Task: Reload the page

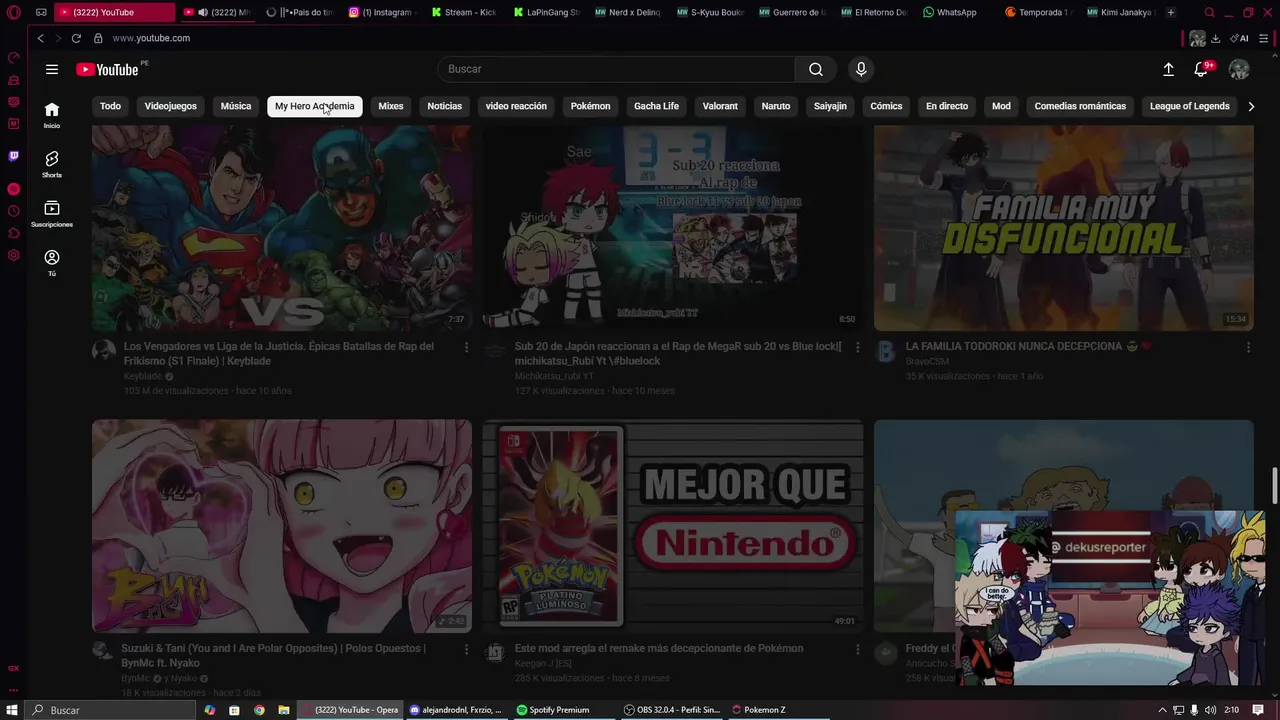Action: point(76,38)
